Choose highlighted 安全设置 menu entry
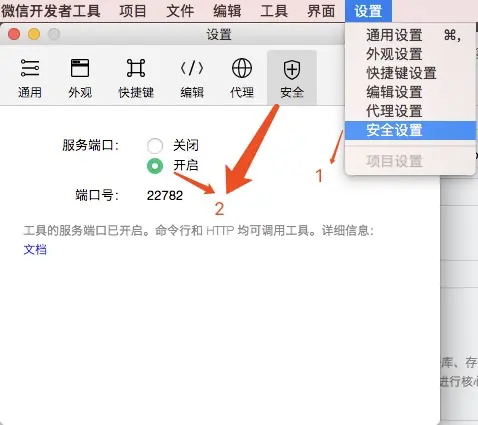The height and width of the screenshot is (425, 478). pyautogui.click(x=410, y=130)
